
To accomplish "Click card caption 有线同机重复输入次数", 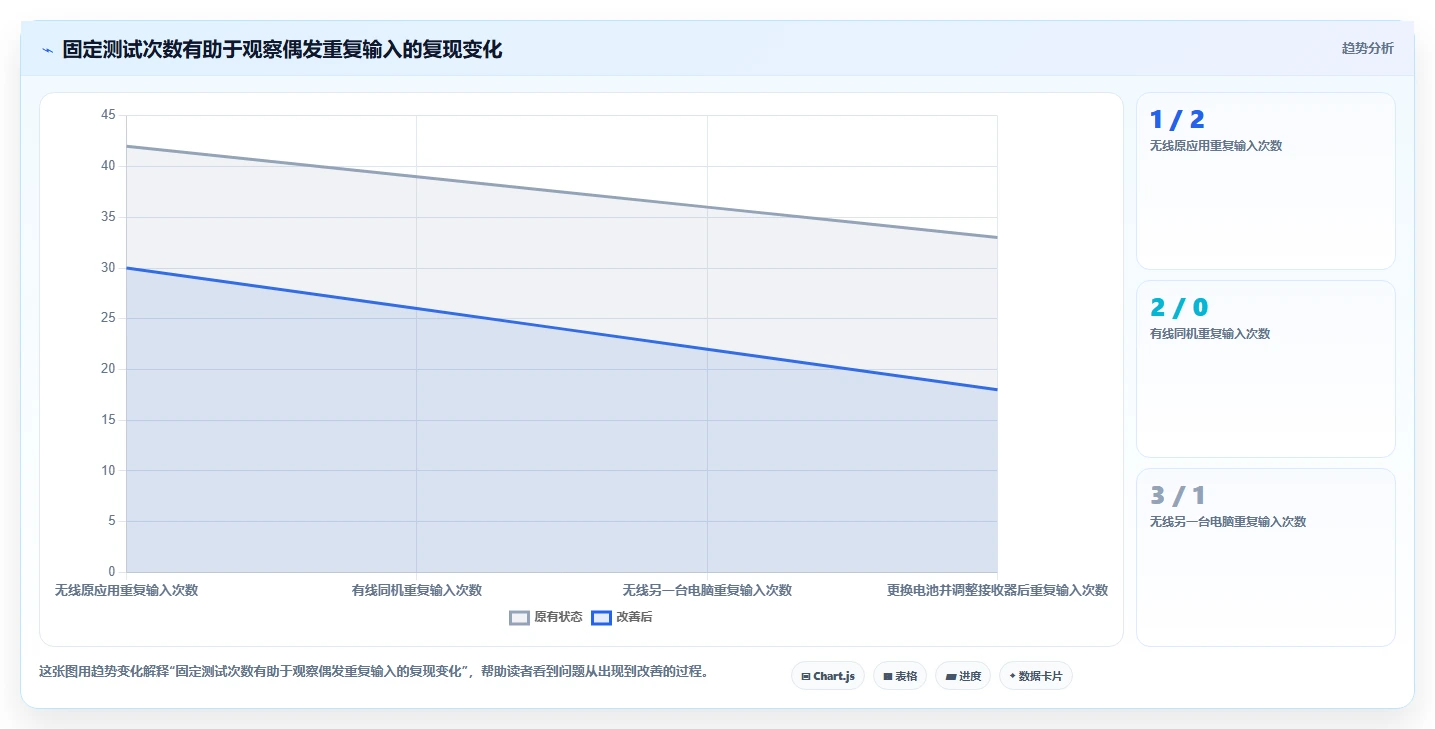I will pyautogui.click(x=1210, y=334).
